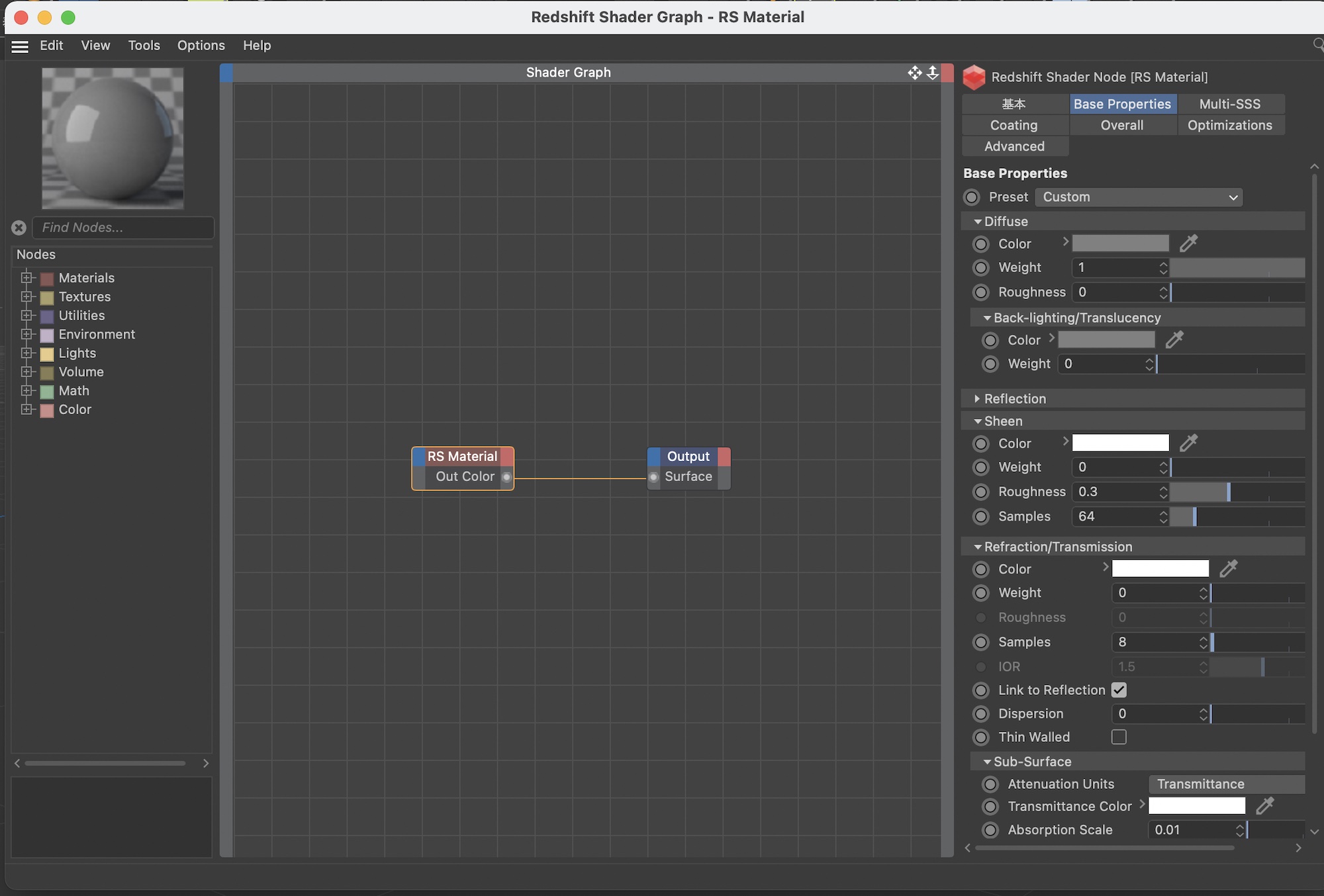This screenshot has height=896, width=1324.
Task: Click the Shader Graph pan arrows icon
Action: click(x=914, y=73)
